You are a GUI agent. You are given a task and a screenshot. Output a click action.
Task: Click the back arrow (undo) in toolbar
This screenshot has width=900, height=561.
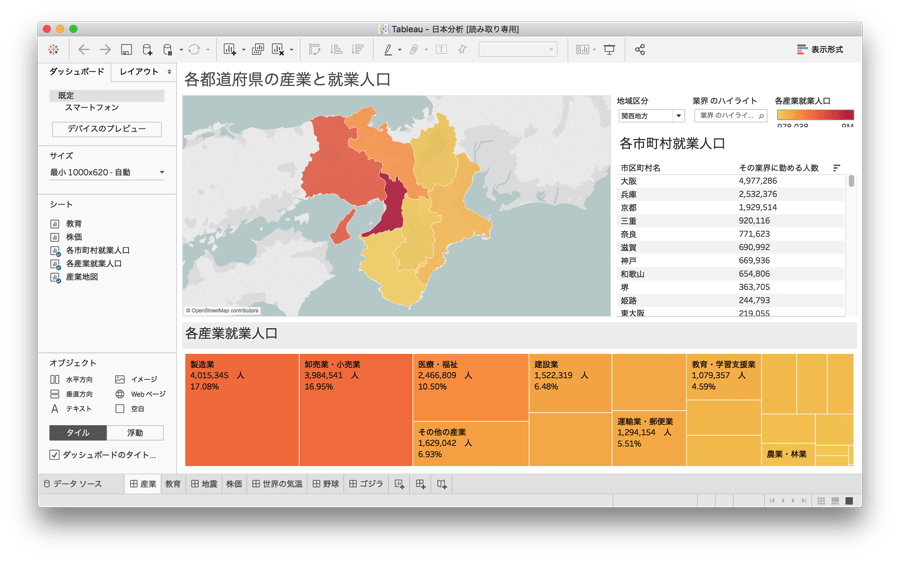84,49
